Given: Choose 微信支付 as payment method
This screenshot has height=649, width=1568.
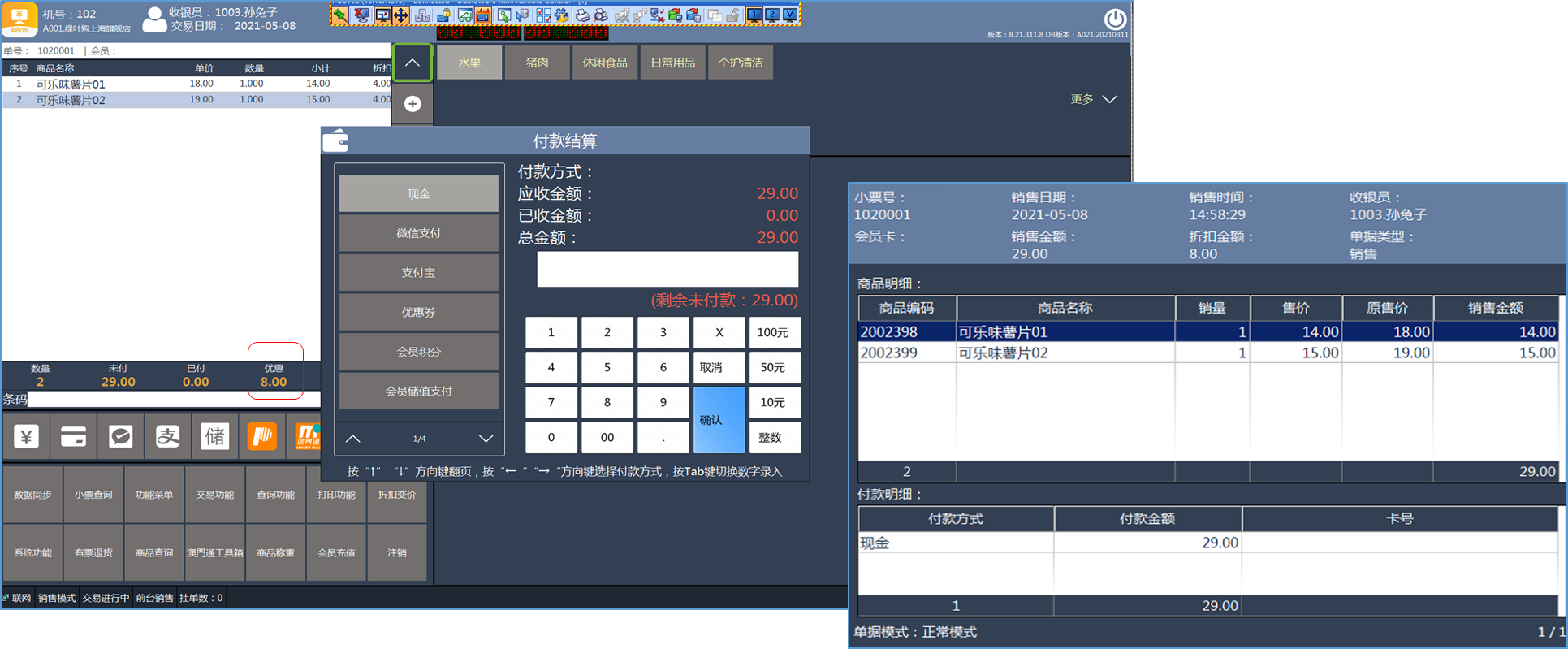Looking at the screenshot, I should tap(418, 233).
